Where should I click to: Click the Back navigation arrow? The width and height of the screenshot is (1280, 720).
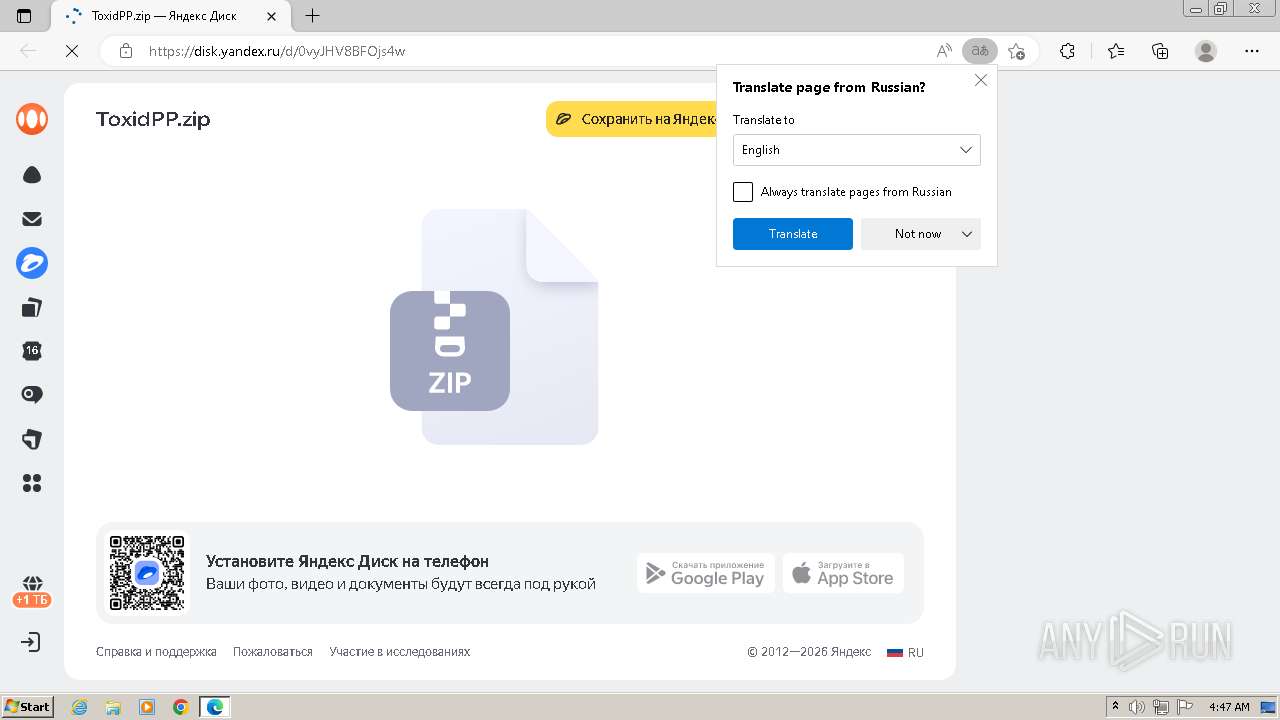click(28, 51)
